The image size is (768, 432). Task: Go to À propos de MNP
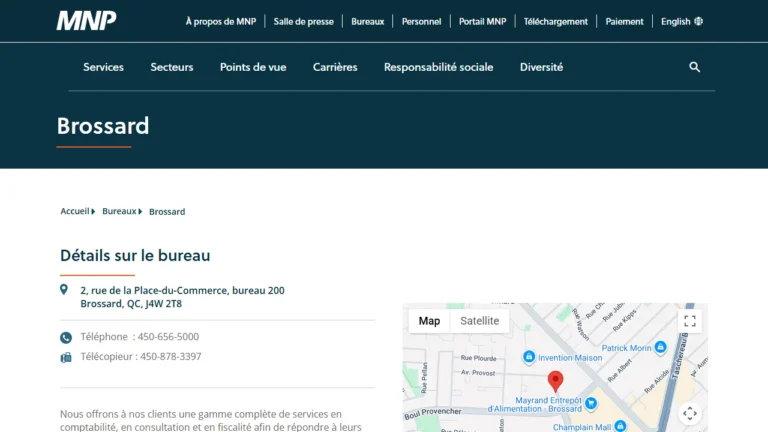[x=220, y=22]
